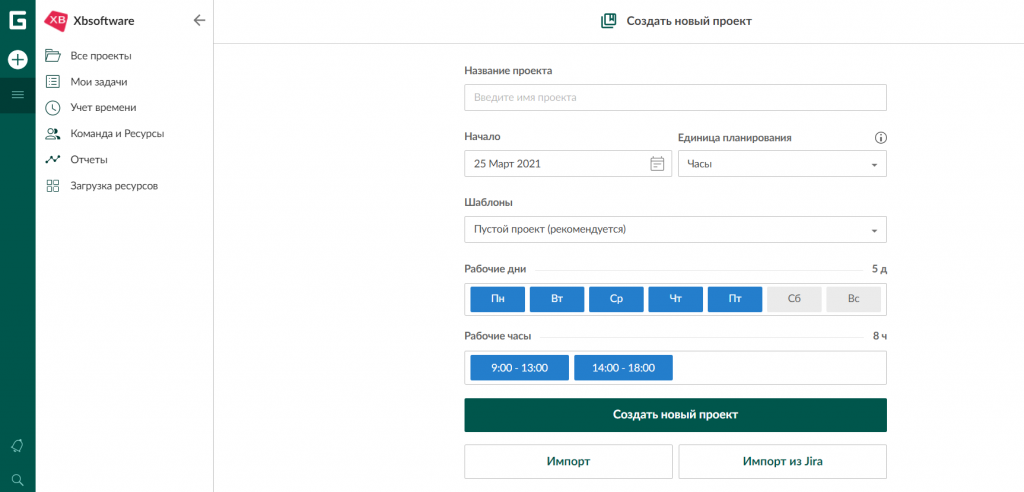The width and height of the screenshot is (1024, 492).
Task: Toggle Sunday (Вс) working day
Action: pyautogui.click(x=853, y=299)
